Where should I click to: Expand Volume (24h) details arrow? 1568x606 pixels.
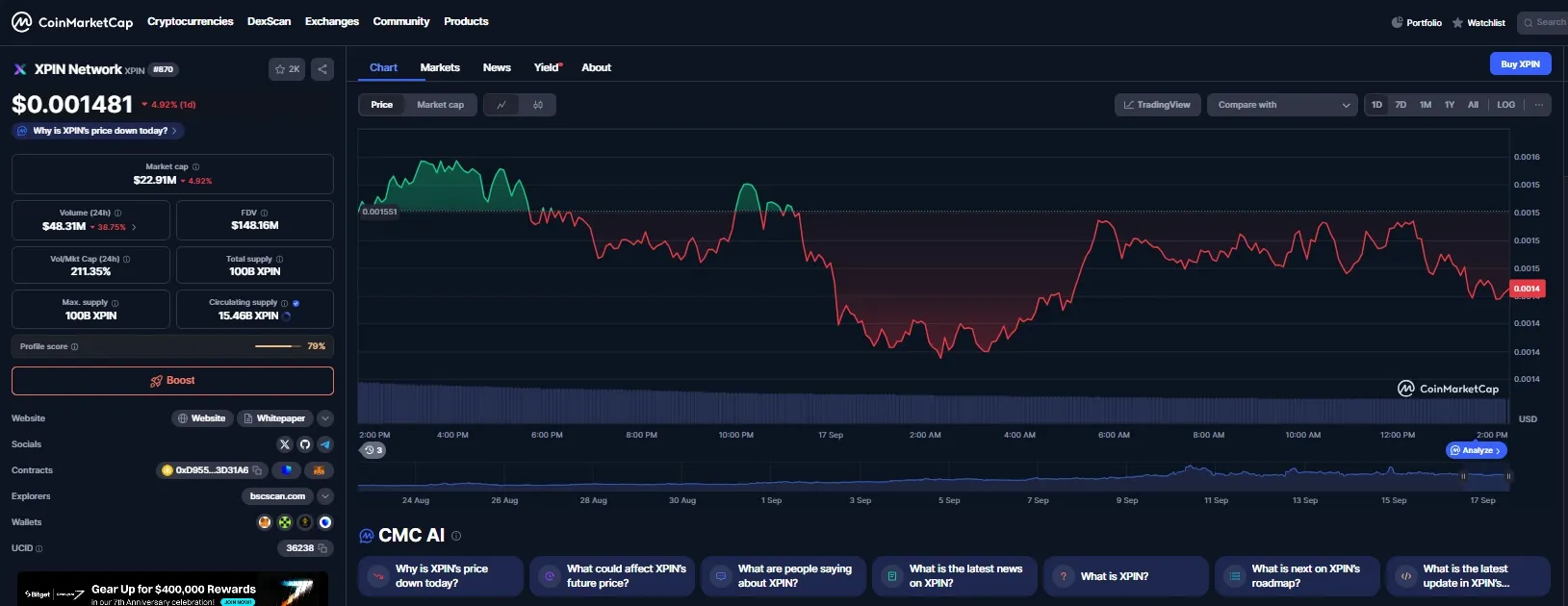(x=134, y=227)
